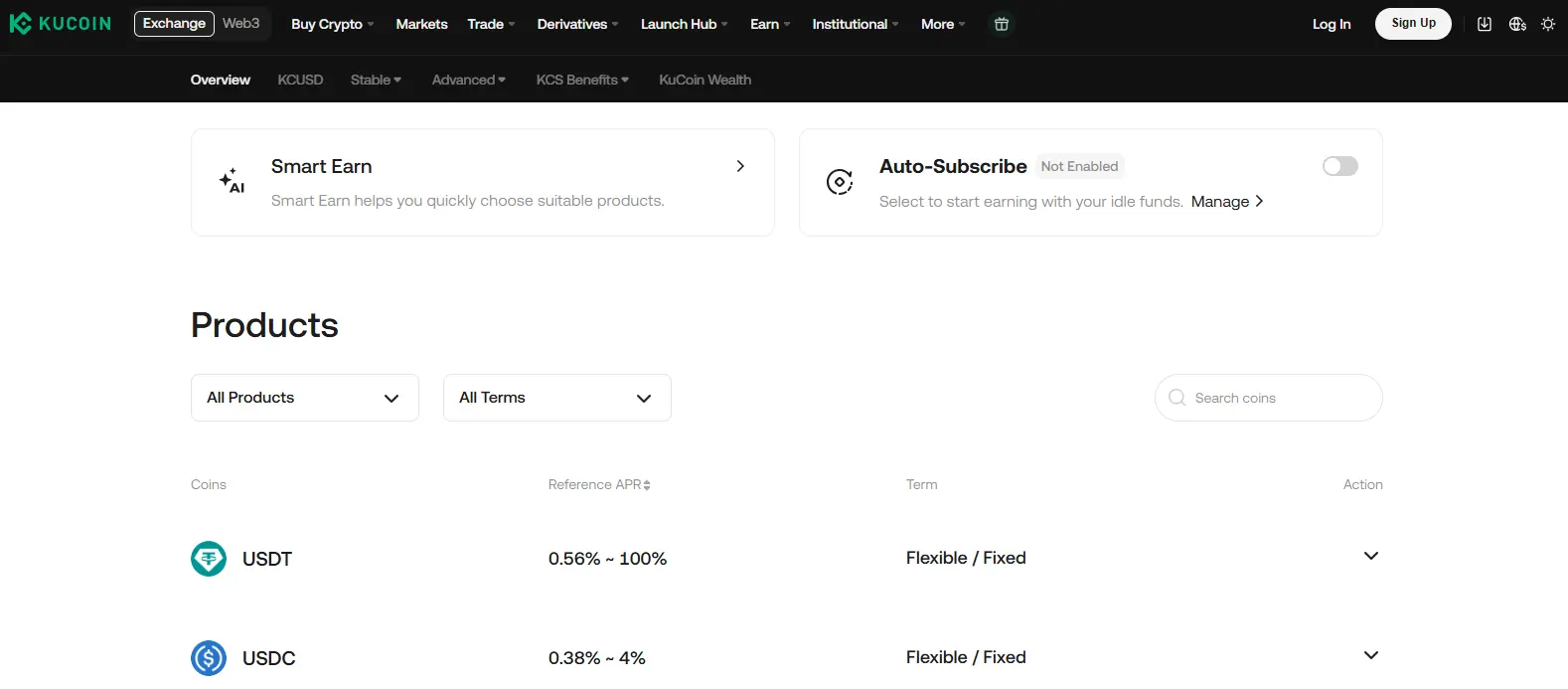Open Smart Earn arrow chevron
Image resolution: width=1568 pixels, height=689 pixels.
pyautogui.click(x=740, y=166)
